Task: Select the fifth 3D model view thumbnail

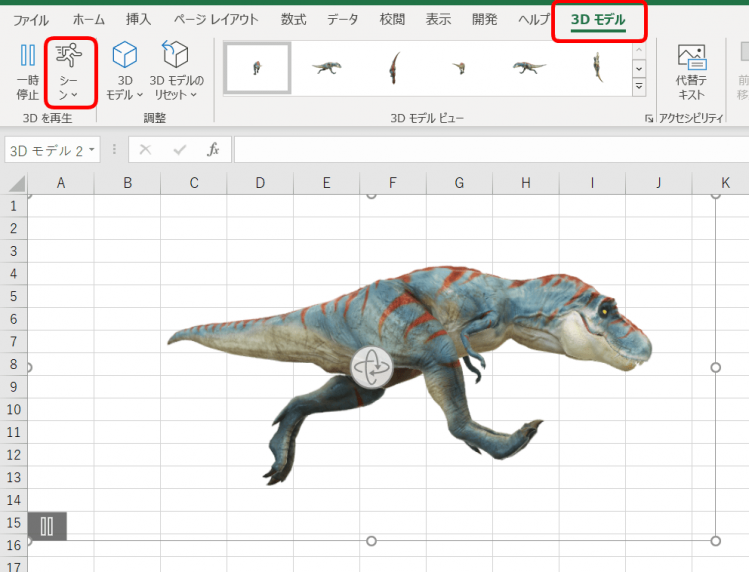Action: tap(528, 68)
